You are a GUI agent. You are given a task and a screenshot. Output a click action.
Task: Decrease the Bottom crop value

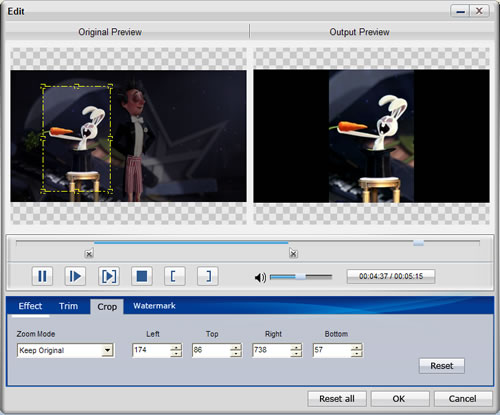pos(356,353)
